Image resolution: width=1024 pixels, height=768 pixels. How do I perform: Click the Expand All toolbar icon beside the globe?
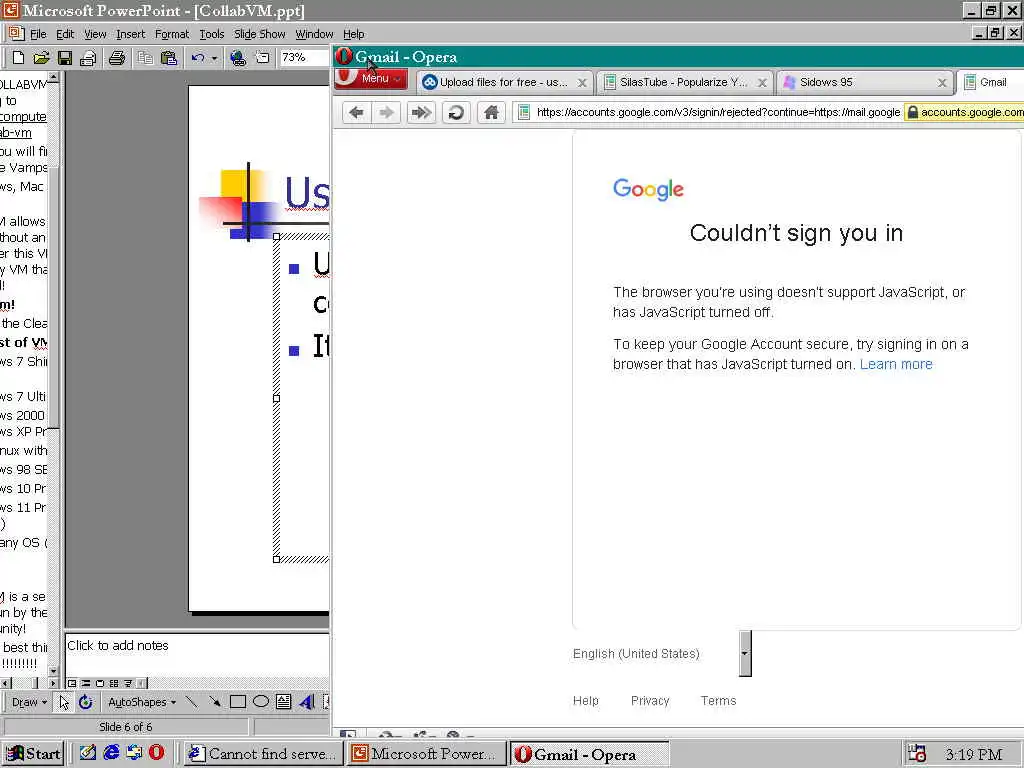pos(262,58)
